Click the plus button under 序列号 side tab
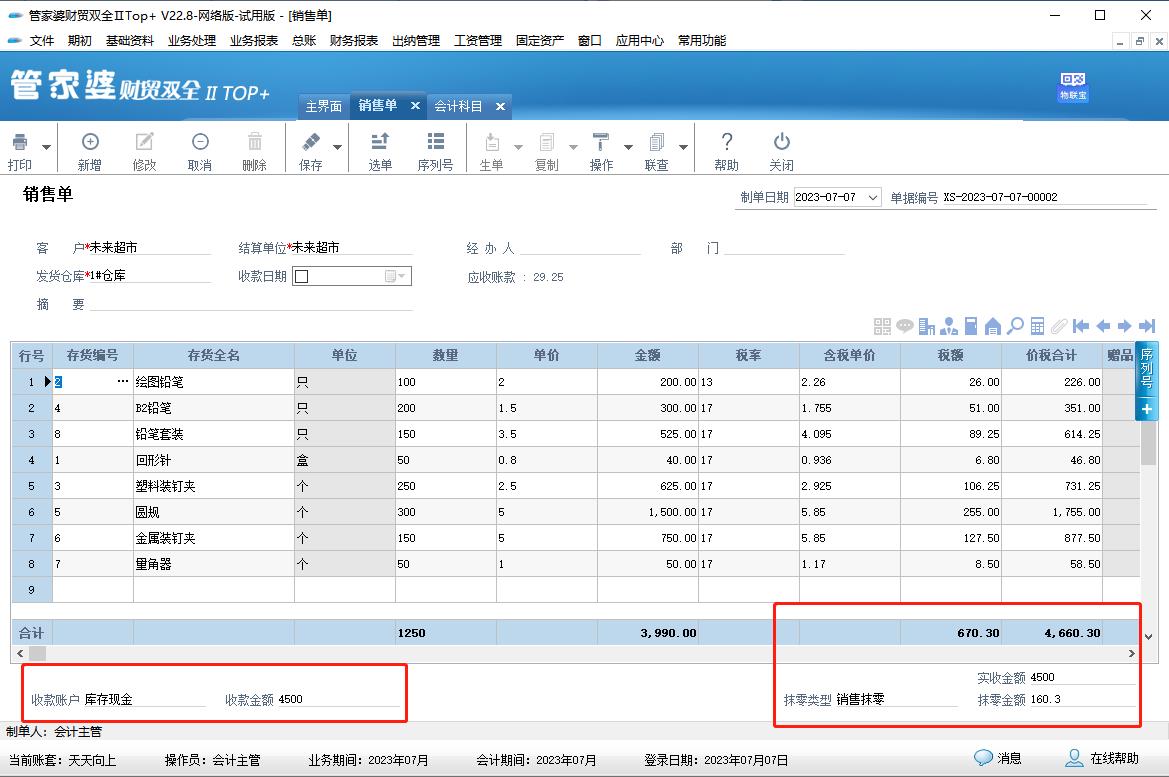1169x777 pixels. click(1147, 409)
